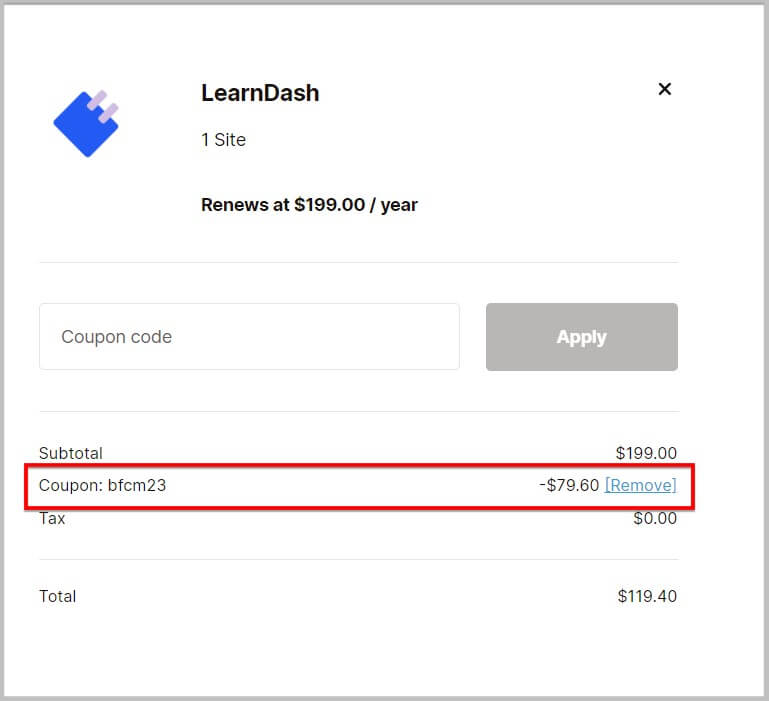
Task: Click the Total label
Action: tap(57, 596)
